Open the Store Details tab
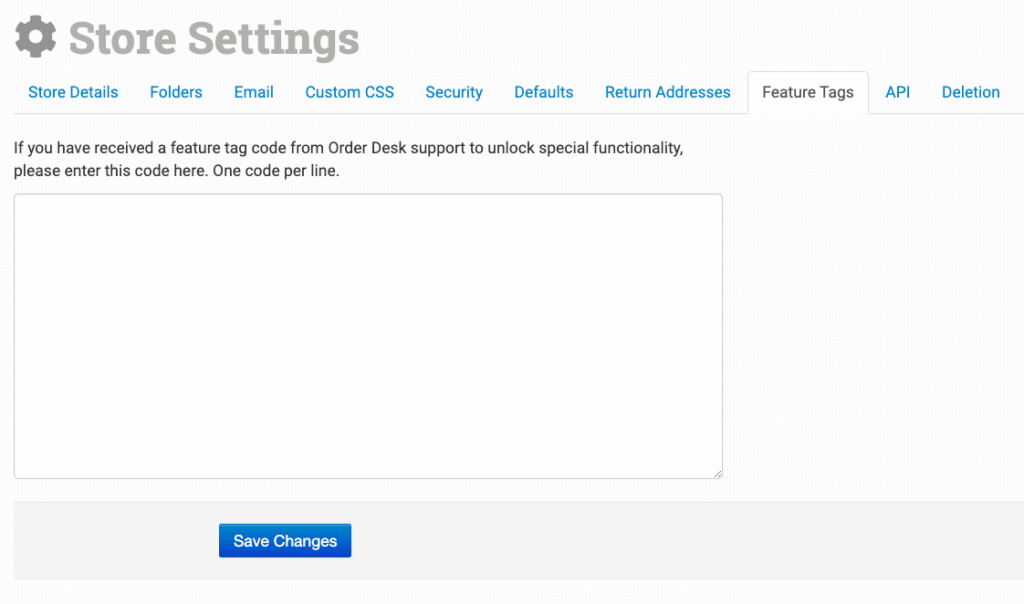This screenshot has height=604, width=1024. click(x=73, y=92)
